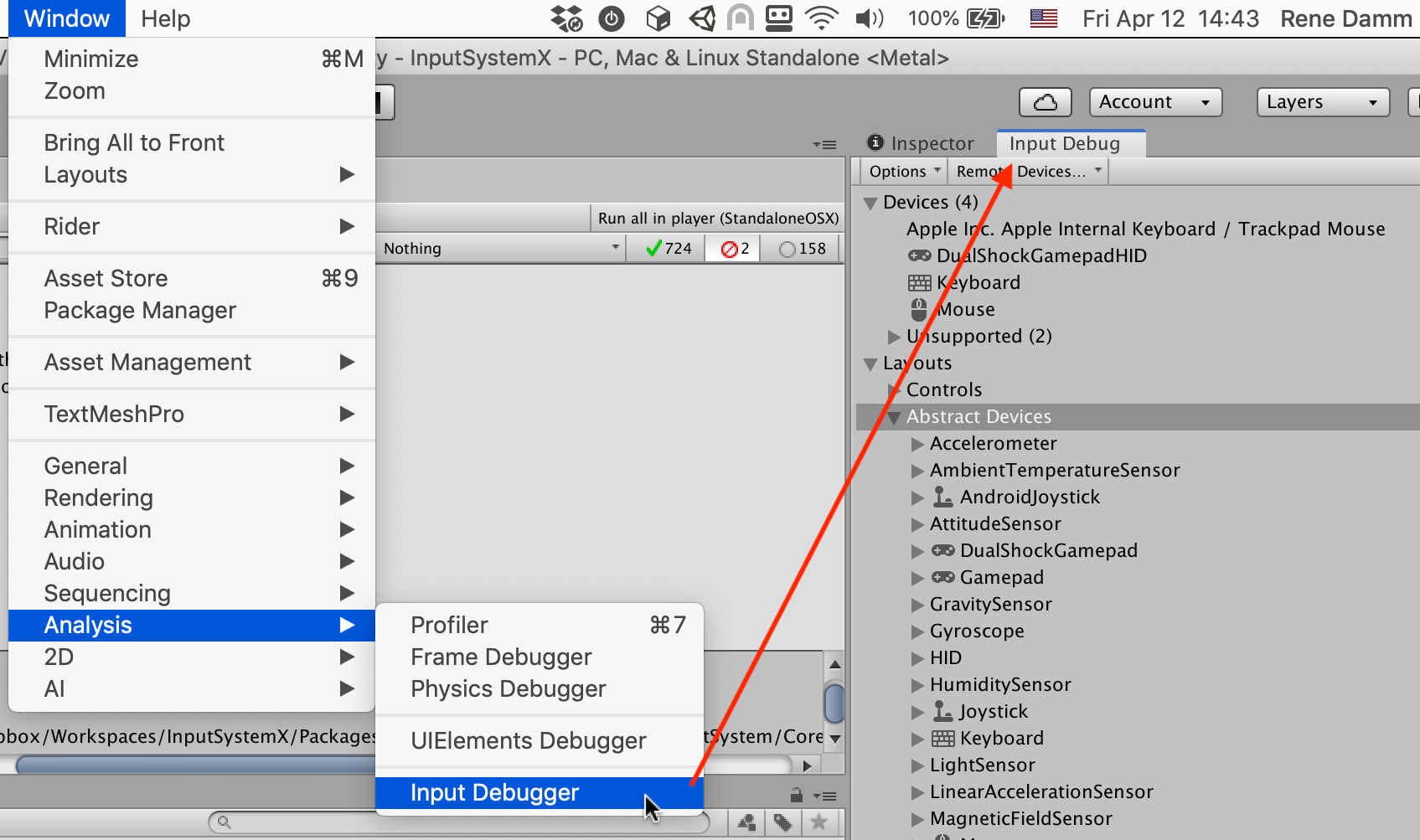Screen dimensions: 1420x840
Task: Open the volume control in menu bar
Action: pos(869,18)
